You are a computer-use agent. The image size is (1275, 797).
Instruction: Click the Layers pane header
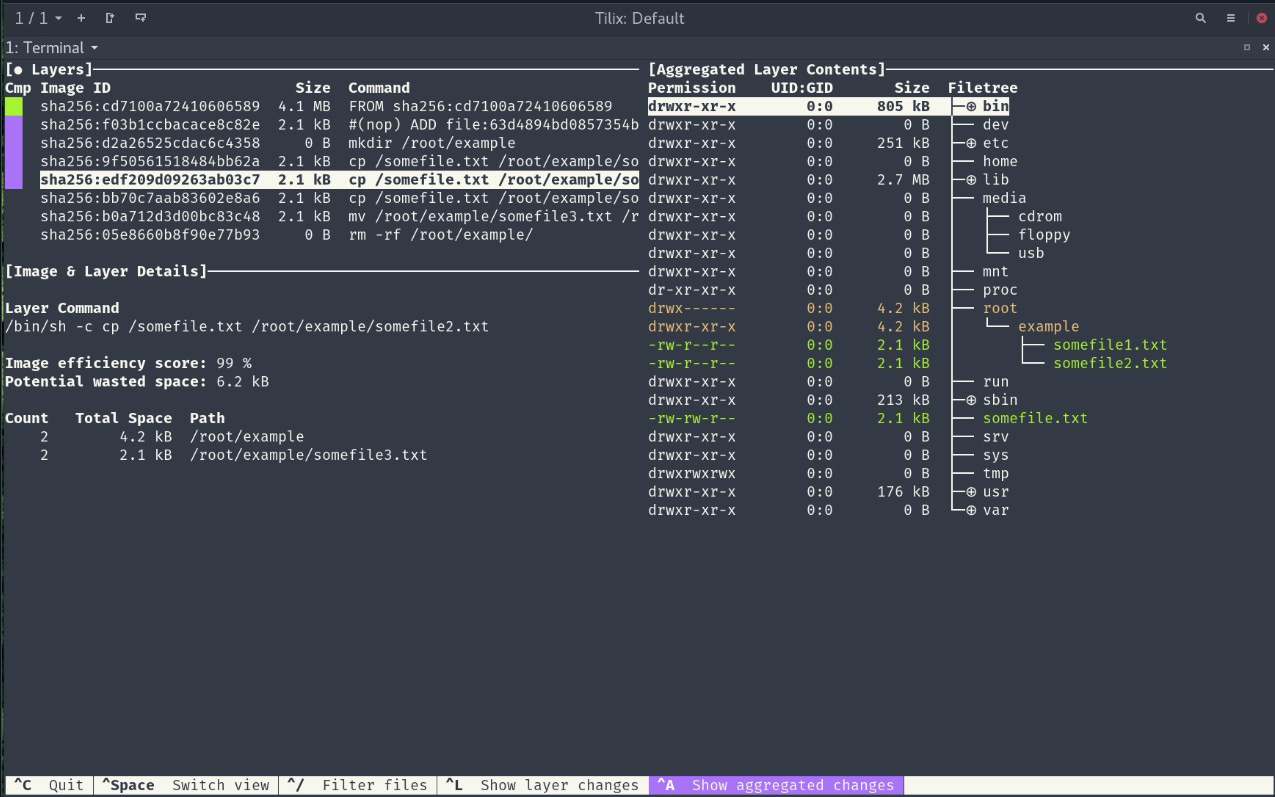click(x=49, y=69)
